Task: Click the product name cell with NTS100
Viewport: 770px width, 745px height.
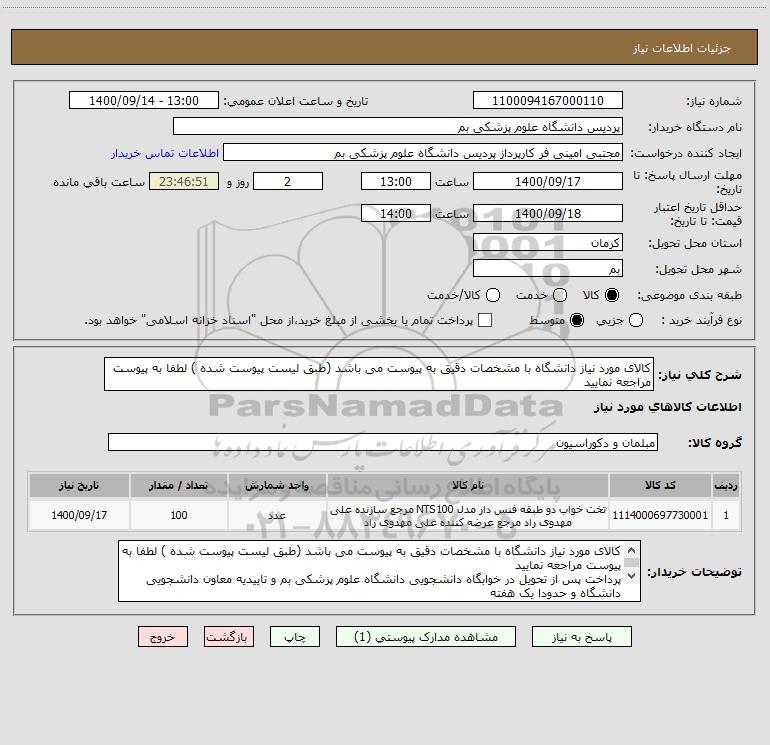Action: (x=468, y=515)
